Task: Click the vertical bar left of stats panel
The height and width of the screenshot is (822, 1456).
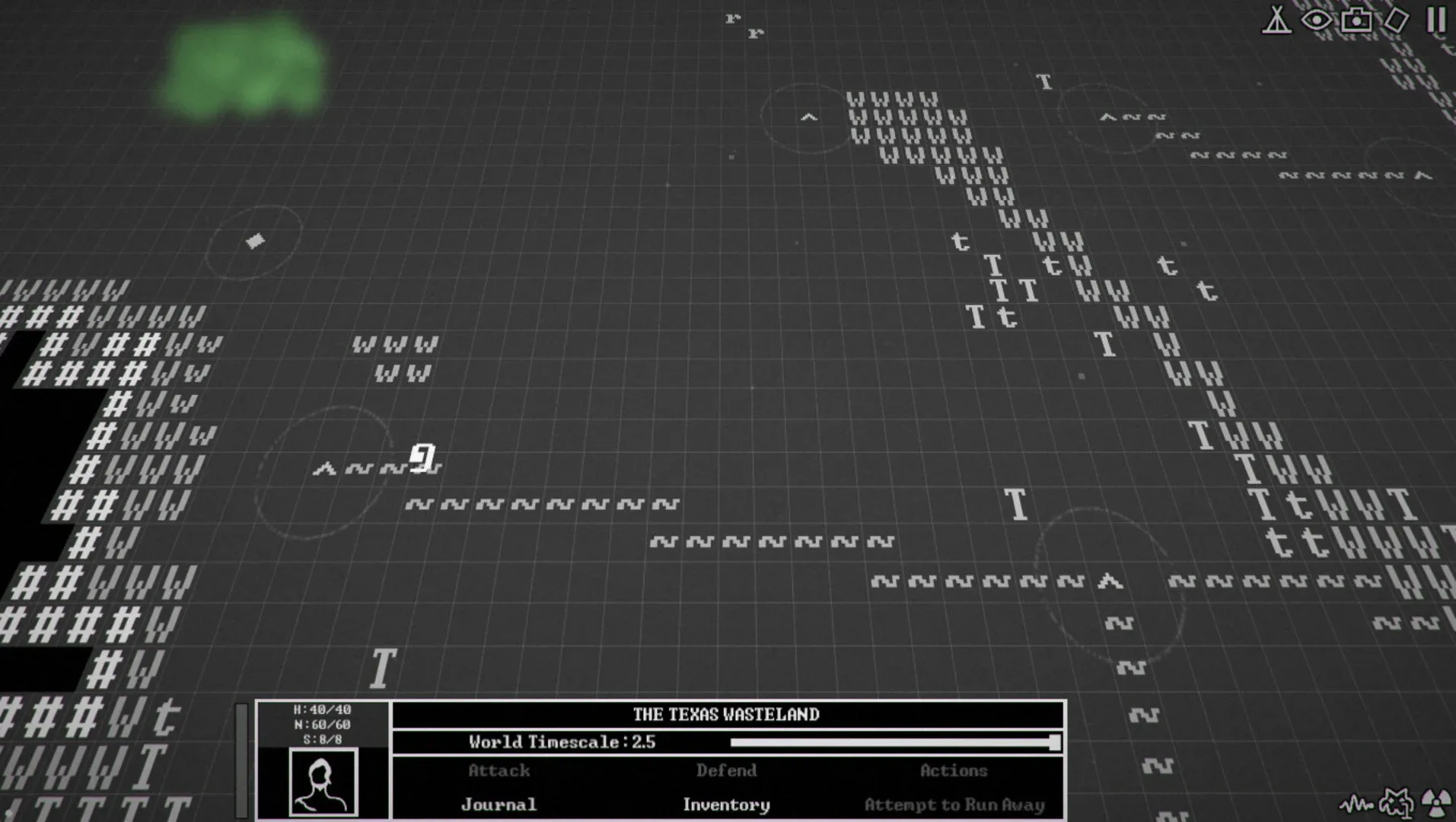Action: coord(242,760)
